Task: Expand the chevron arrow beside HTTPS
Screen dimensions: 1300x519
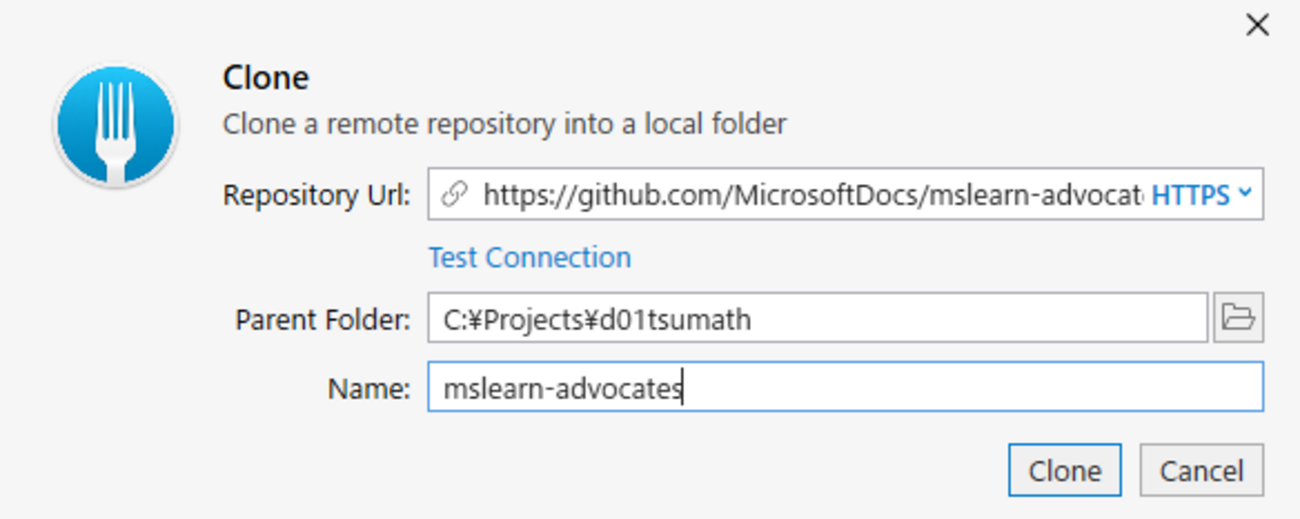Action: [1244, 193]
